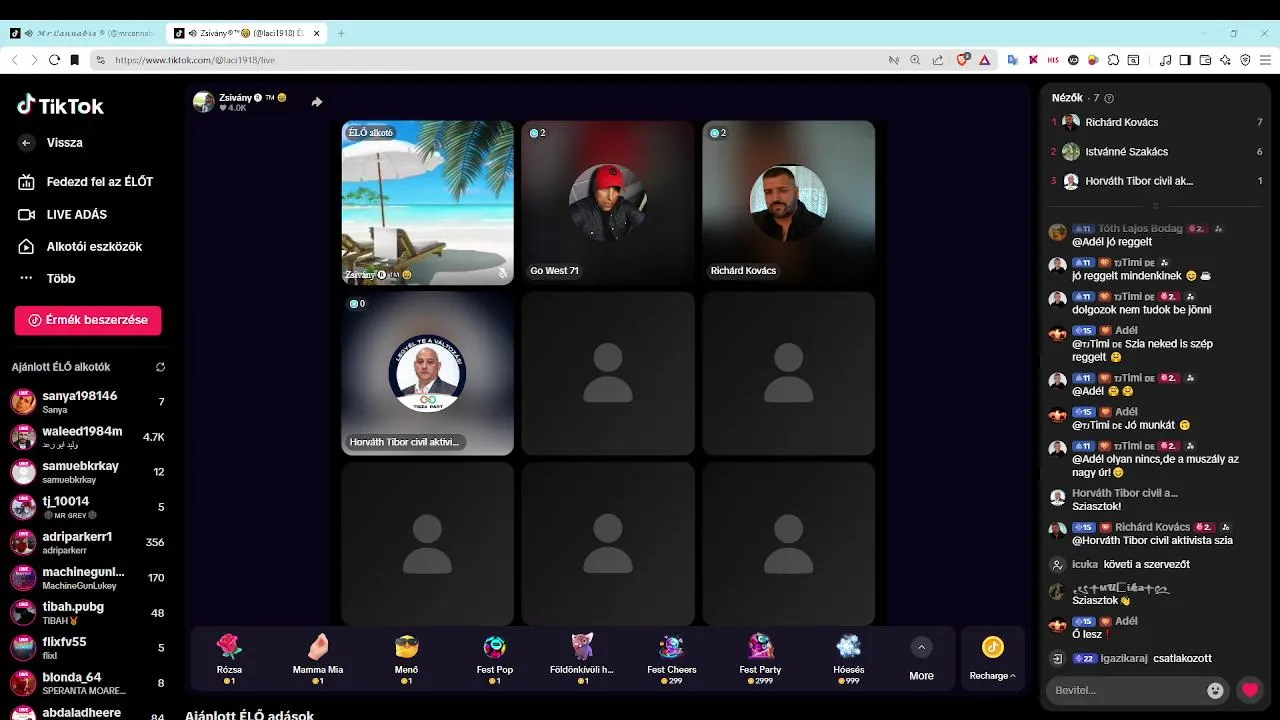Open sanya198146 live stream
This screenshot has width=1280, height=720.
(88, 402)
